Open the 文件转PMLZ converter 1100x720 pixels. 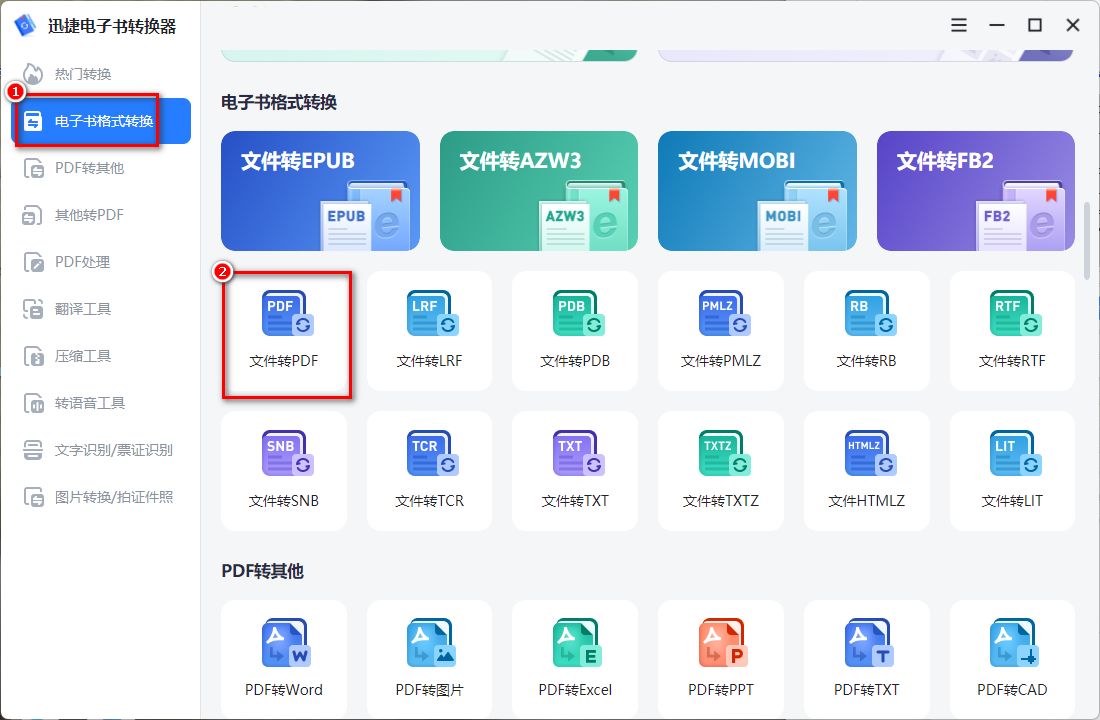(720, 331)
